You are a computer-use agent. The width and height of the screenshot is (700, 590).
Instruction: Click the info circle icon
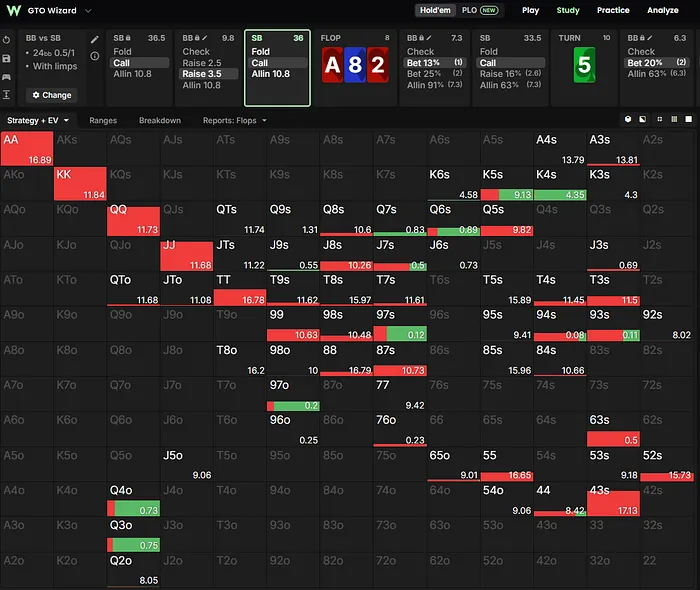click(95, 56)
